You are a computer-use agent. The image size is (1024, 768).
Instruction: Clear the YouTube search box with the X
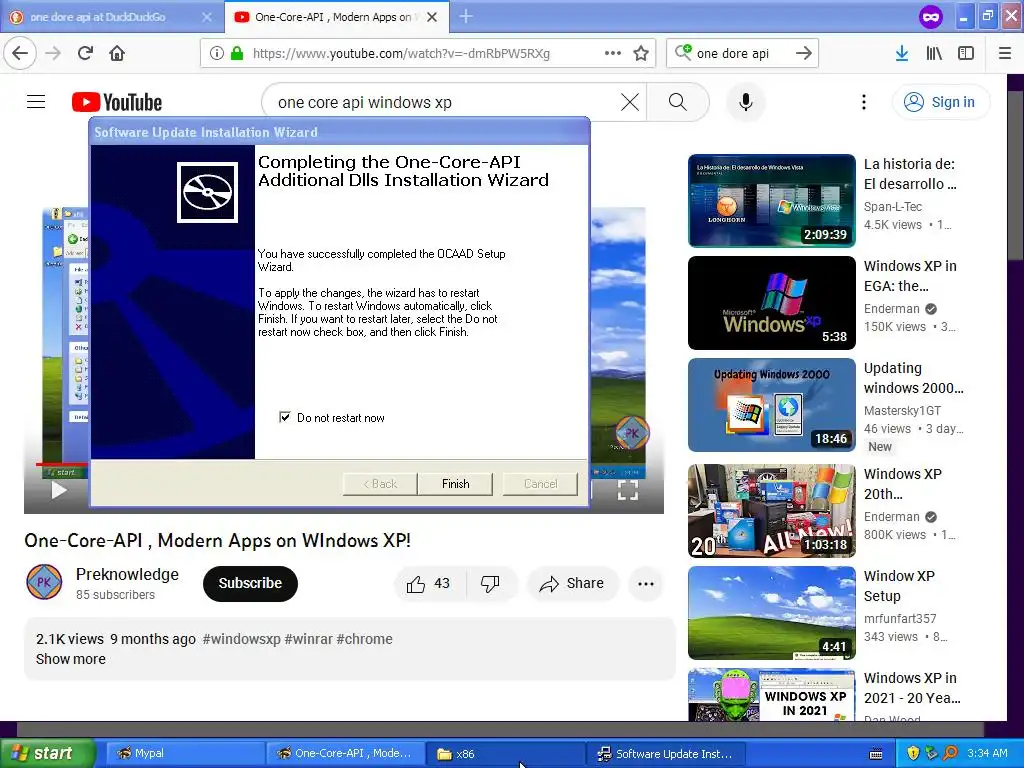coord(630,102)
